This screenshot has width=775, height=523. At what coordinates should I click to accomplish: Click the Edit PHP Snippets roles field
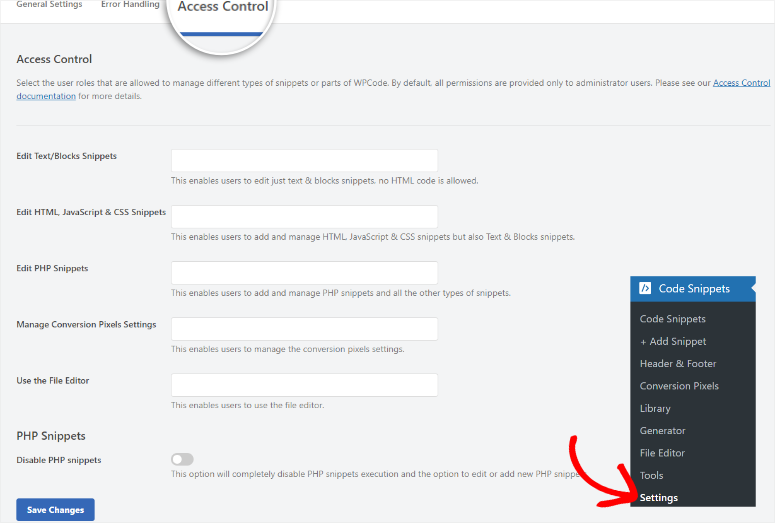click(304, 272)
